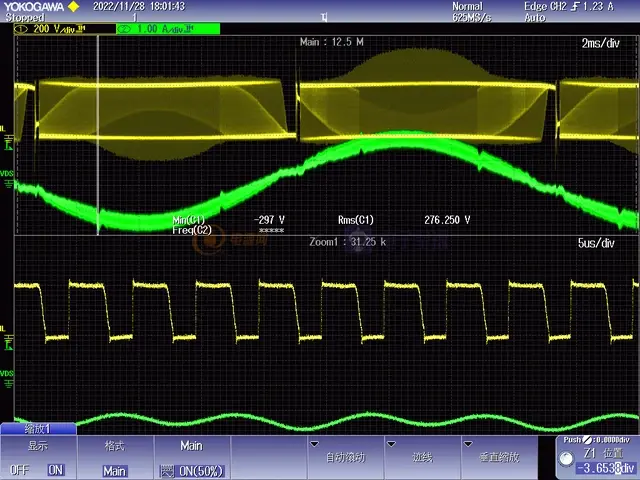Click the -297 V measurement value
Screen dimensions: 640x480
[269, 220]
